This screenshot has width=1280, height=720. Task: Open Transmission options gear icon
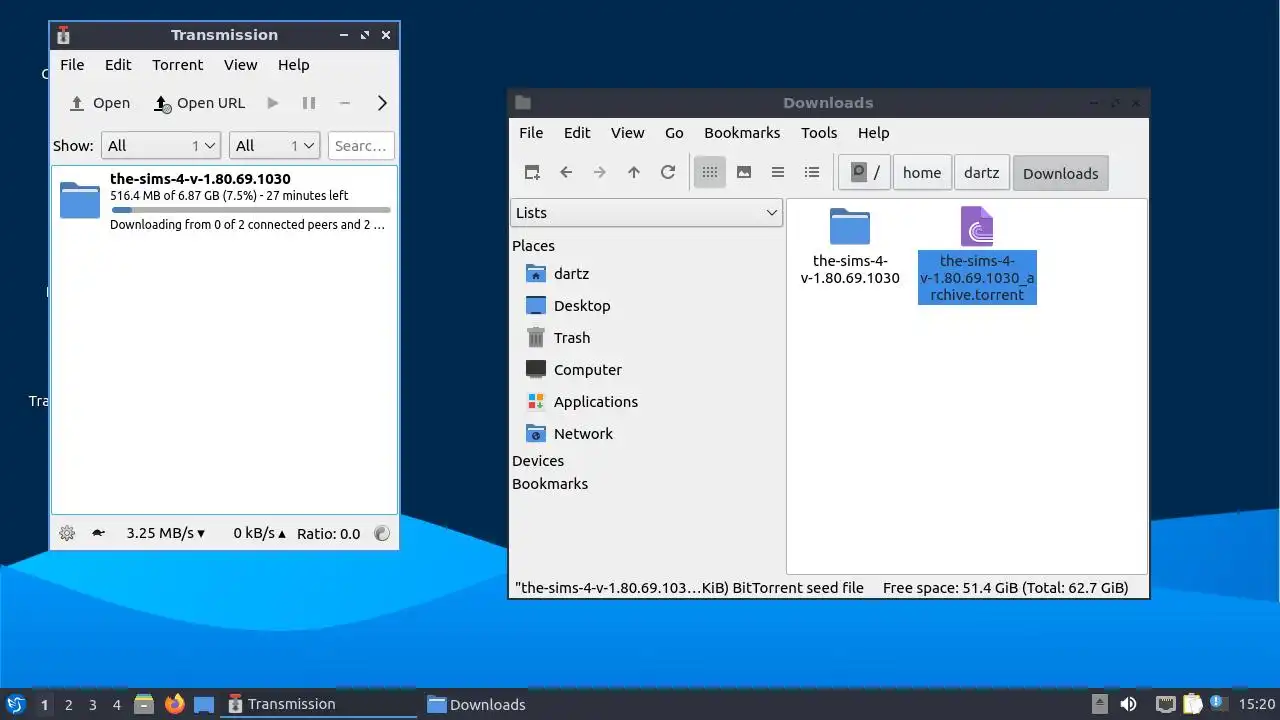[67, 533]
